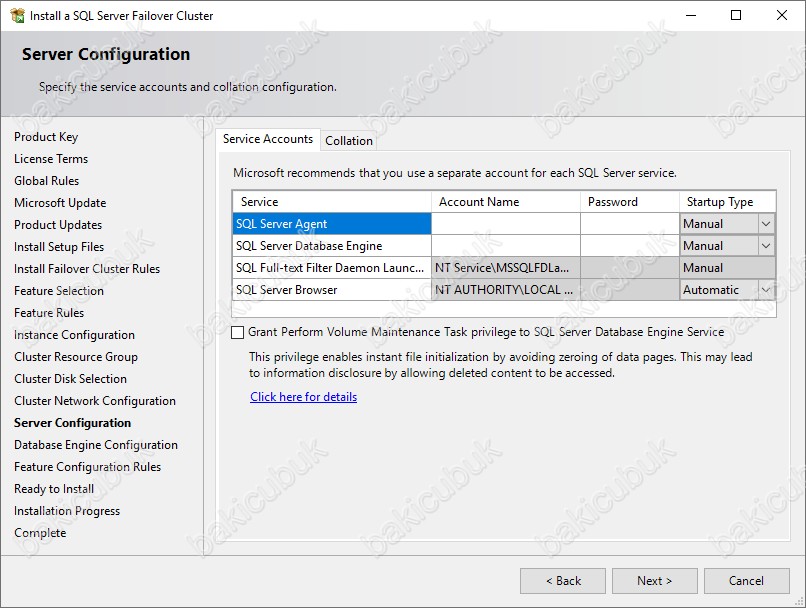
Task: Select the Cluster Disk Selection step
Action: coord(70,379)
